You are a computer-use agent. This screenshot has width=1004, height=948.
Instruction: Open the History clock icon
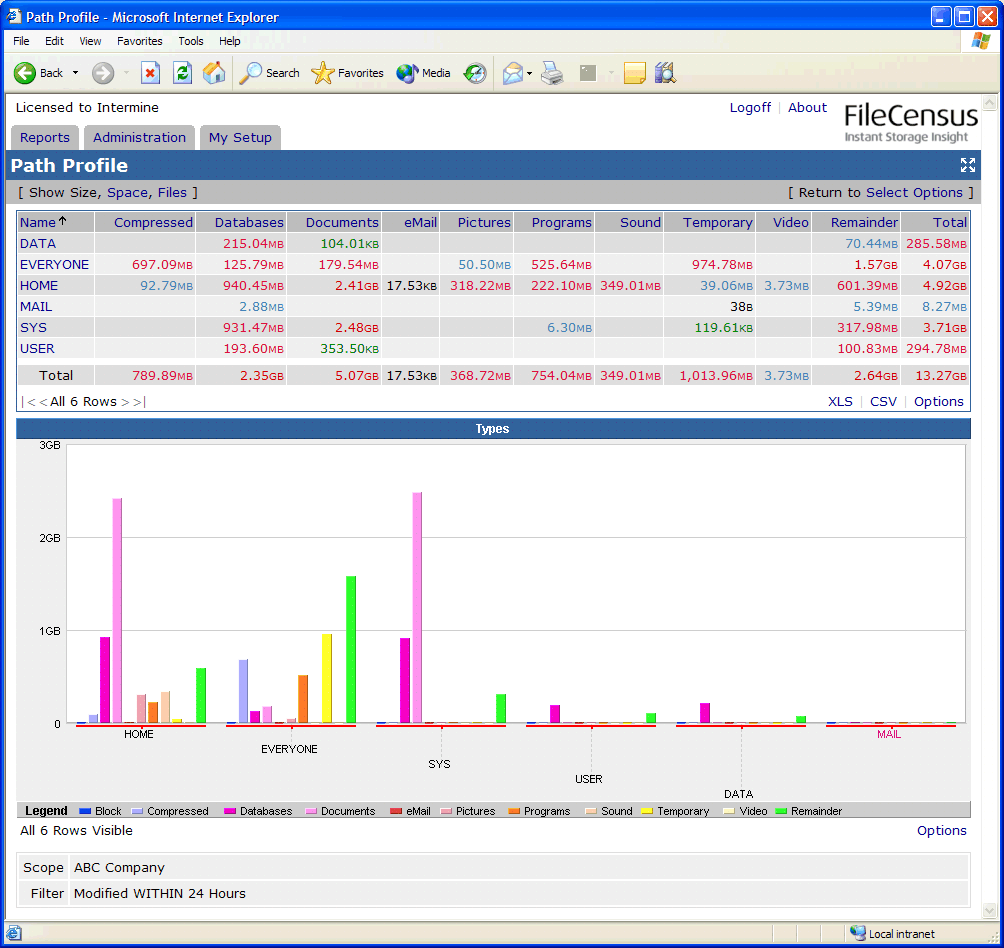click(x=475, y=73)
